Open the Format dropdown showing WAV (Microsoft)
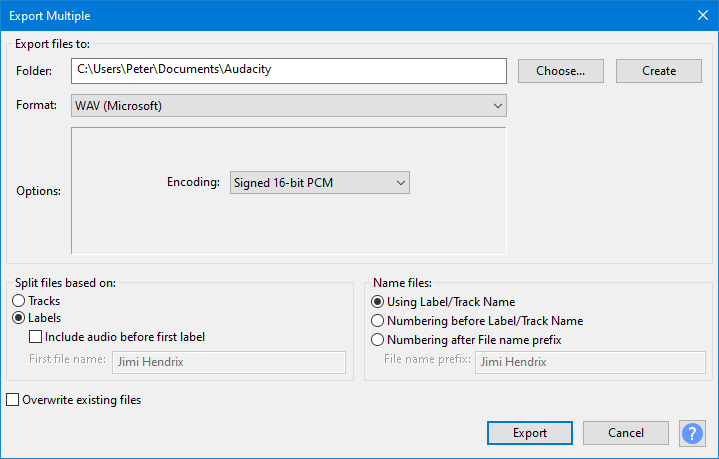719x459 pixels. coord(289,106)
